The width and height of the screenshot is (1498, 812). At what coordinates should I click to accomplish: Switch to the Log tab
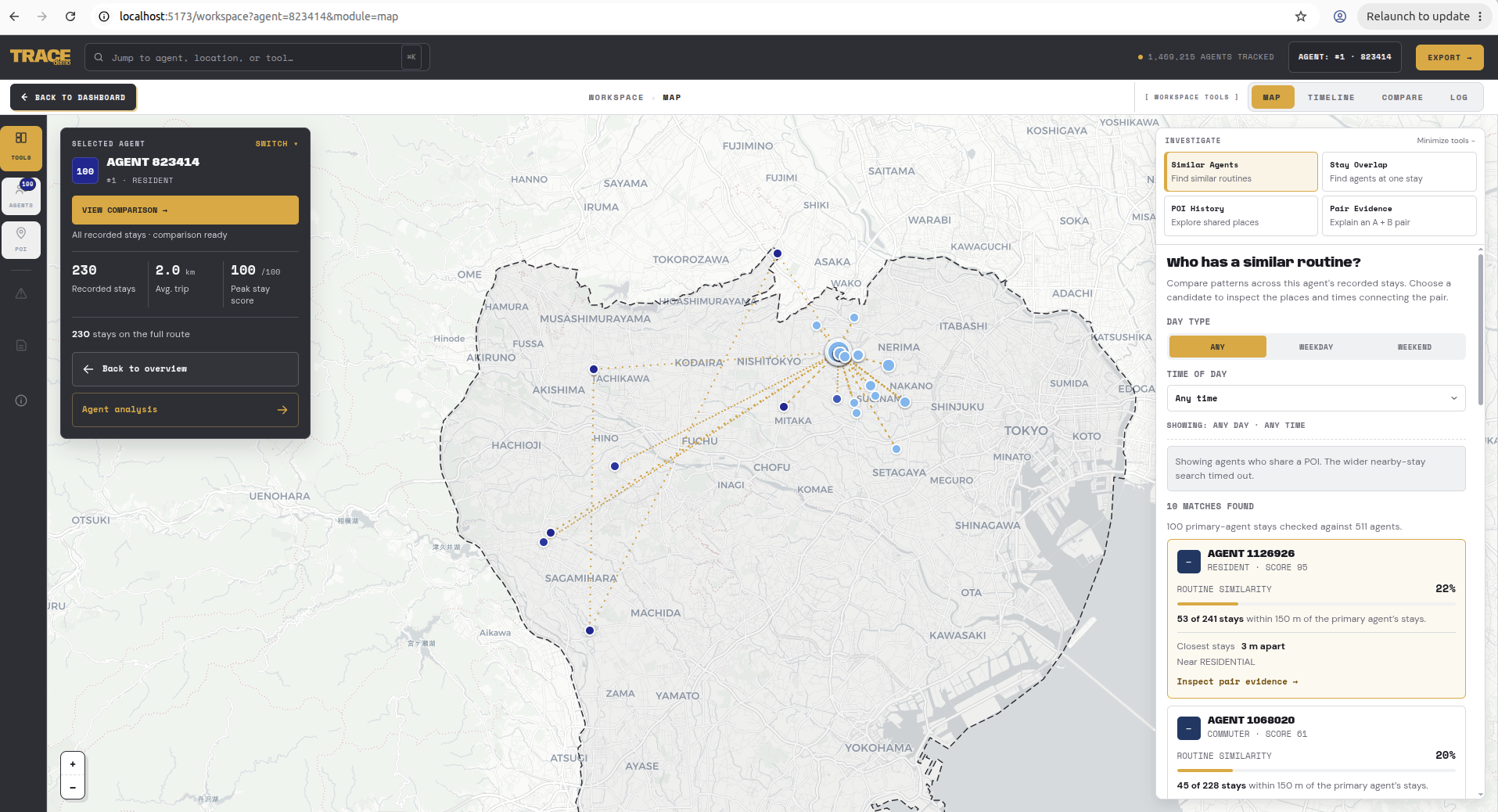1458,97
